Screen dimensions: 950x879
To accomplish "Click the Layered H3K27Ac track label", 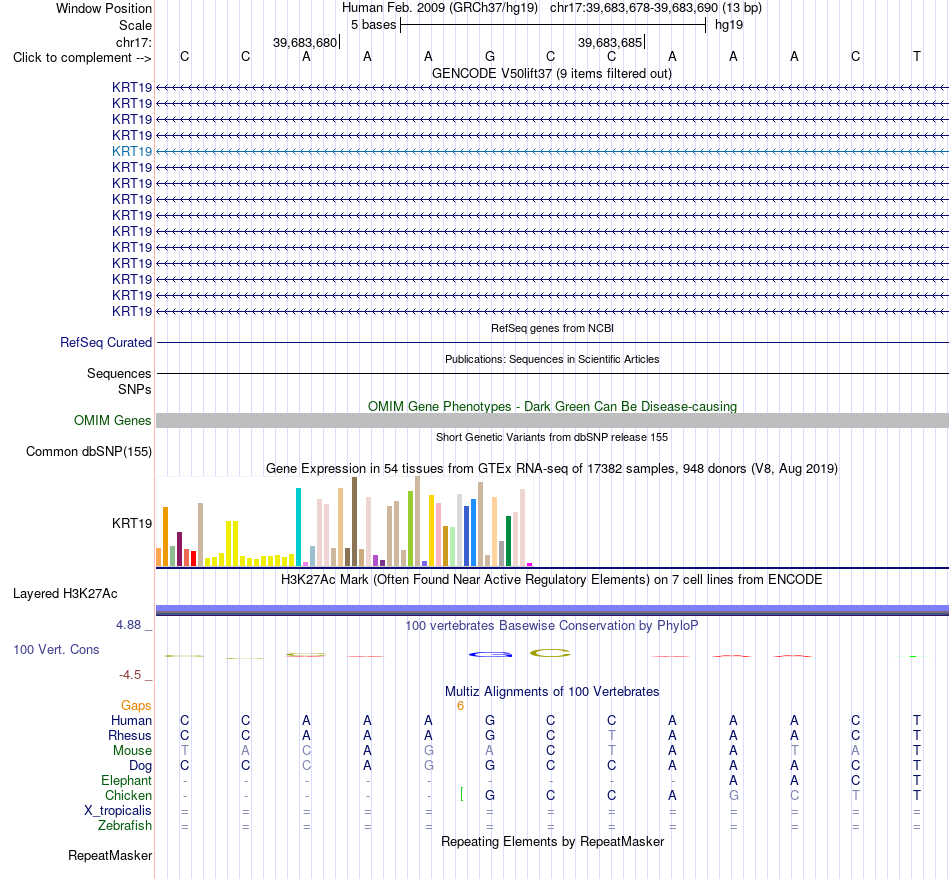I will [65, 594].
